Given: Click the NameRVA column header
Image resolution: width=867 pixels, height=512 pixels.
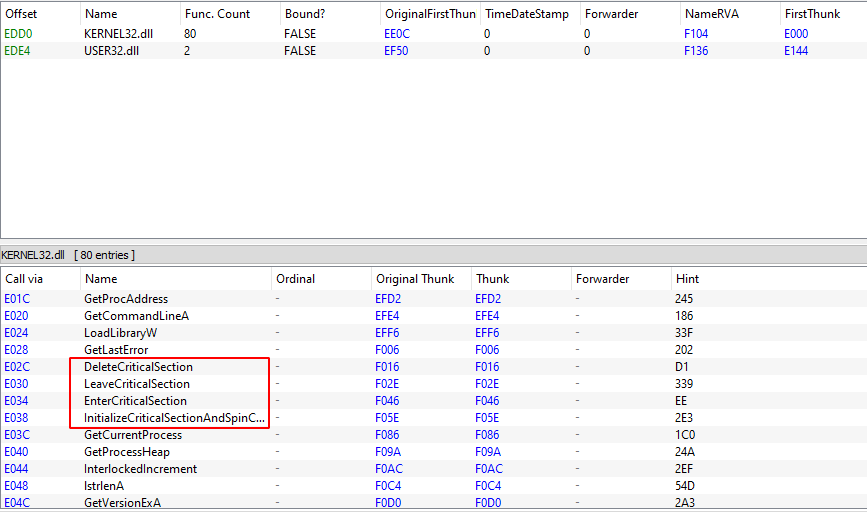Looking at the screenshot, I should (730, 14).
